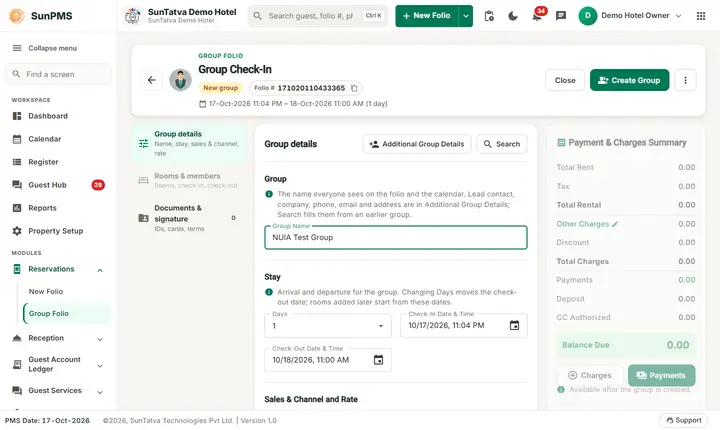Click the Close button

(565, 80)
